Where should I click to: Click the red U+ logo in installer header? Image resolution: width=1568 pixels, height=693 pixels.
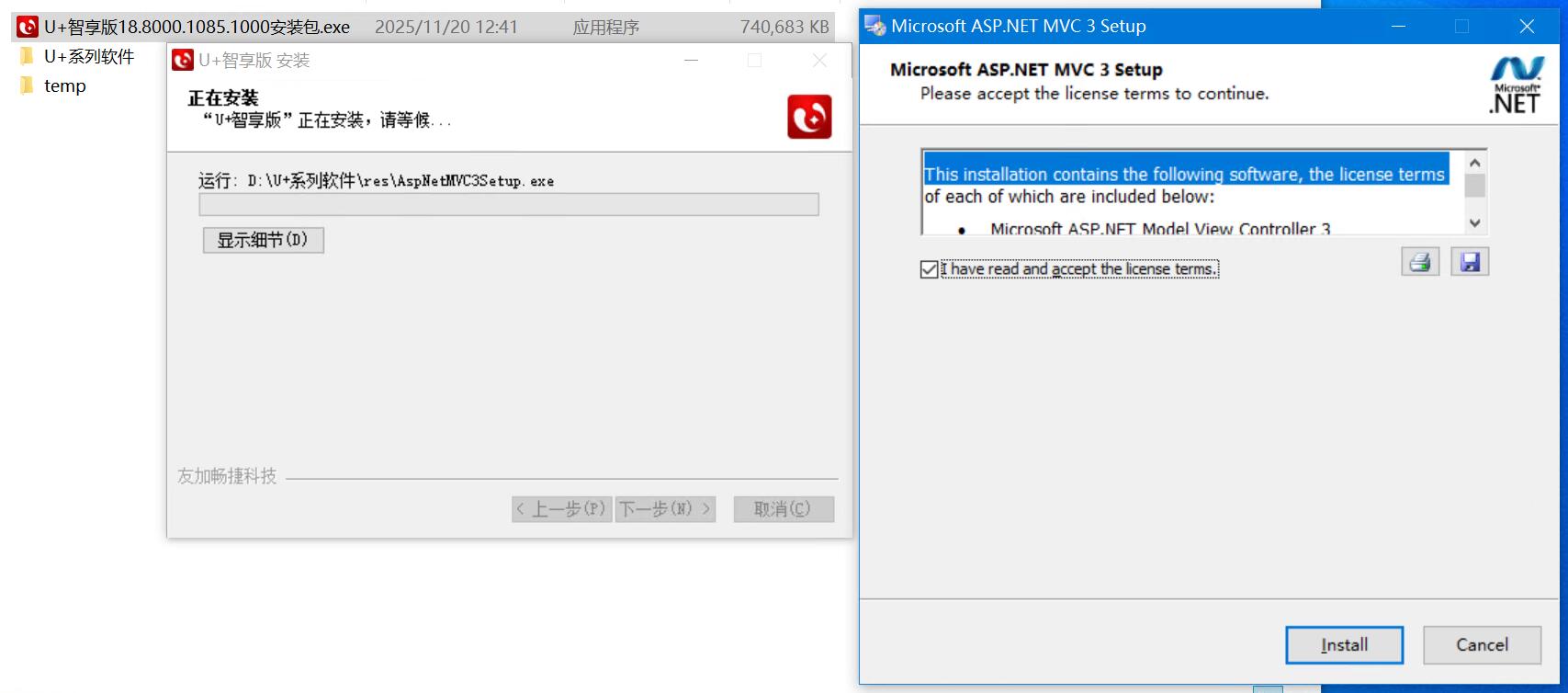pyautogui.click(x=809, y=117)
